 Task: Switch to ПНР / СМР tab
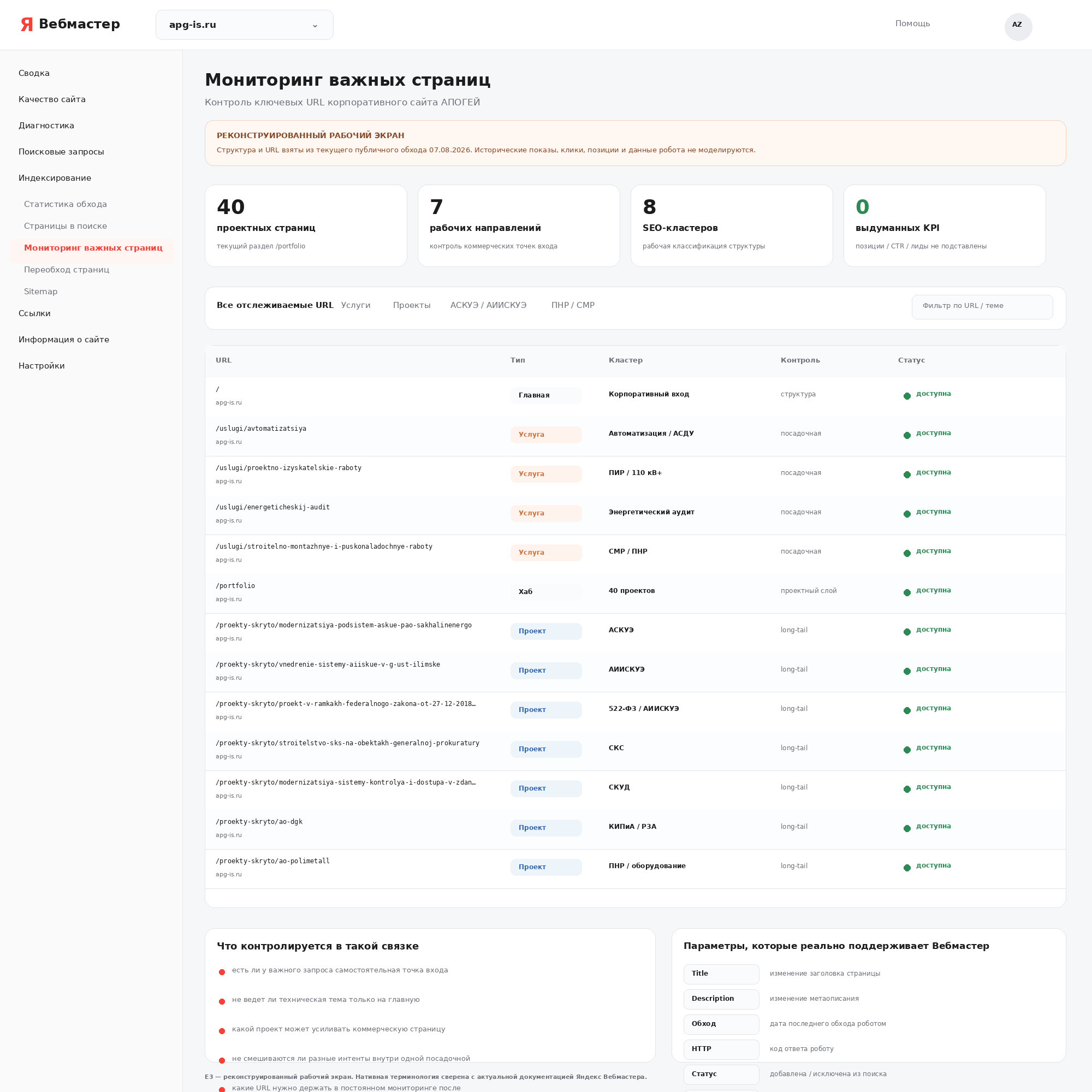point(573,305)
